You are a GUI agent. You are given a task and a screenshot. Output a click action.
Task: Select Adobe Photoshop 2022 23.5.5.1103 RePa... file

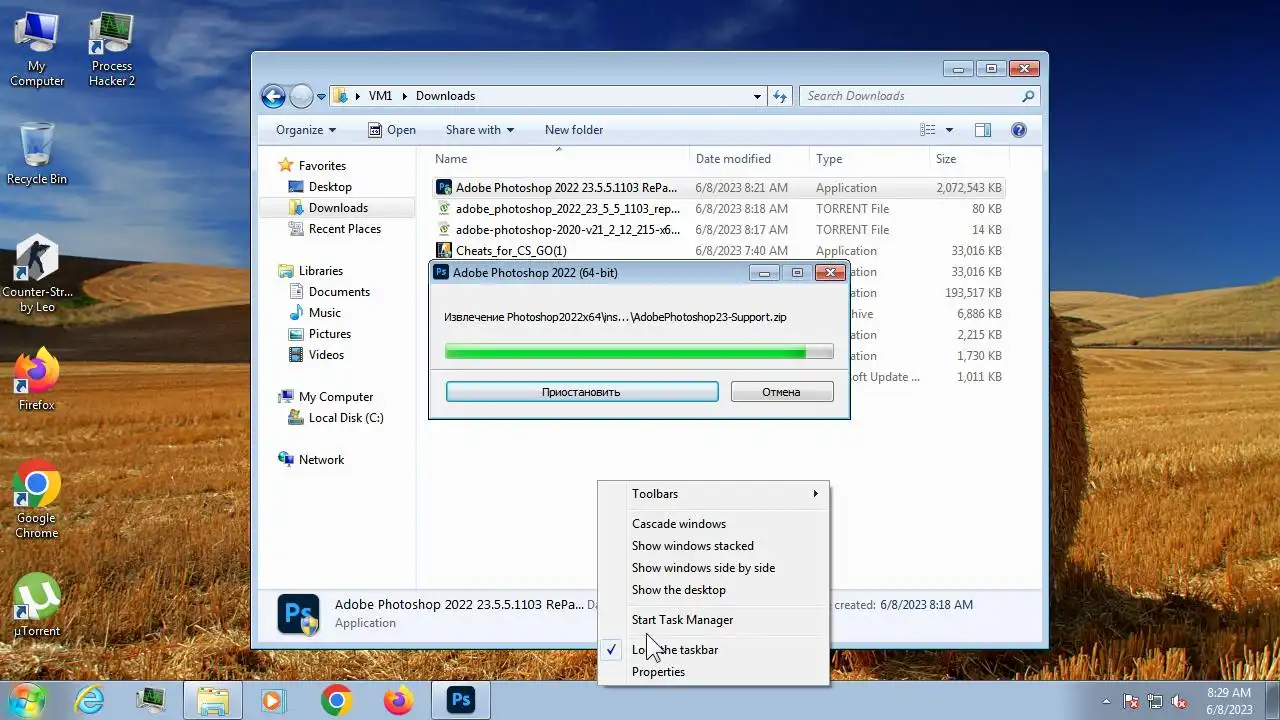click(718, 188)
